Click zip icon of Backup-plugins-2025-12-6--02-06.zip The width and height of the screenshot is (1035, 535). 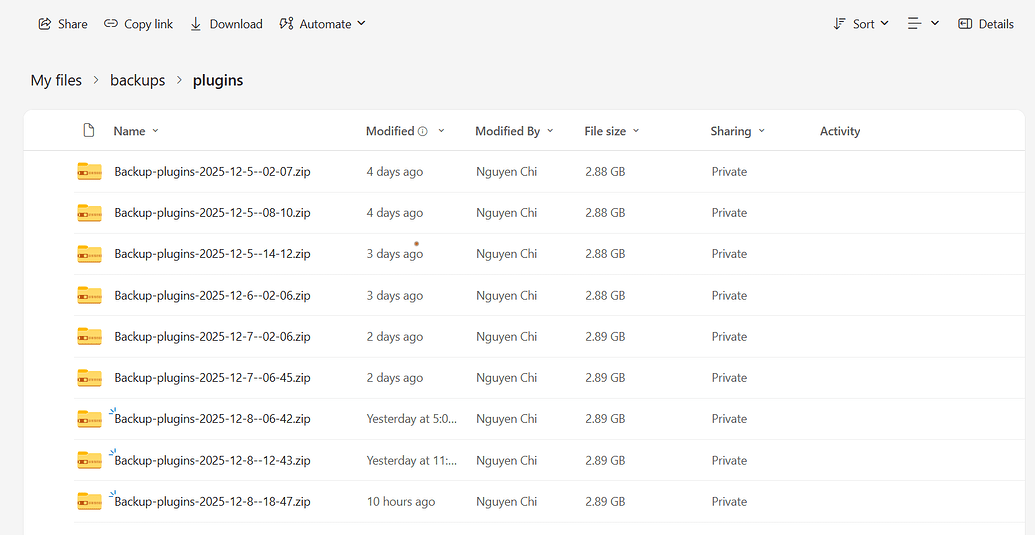pos(89,295)
